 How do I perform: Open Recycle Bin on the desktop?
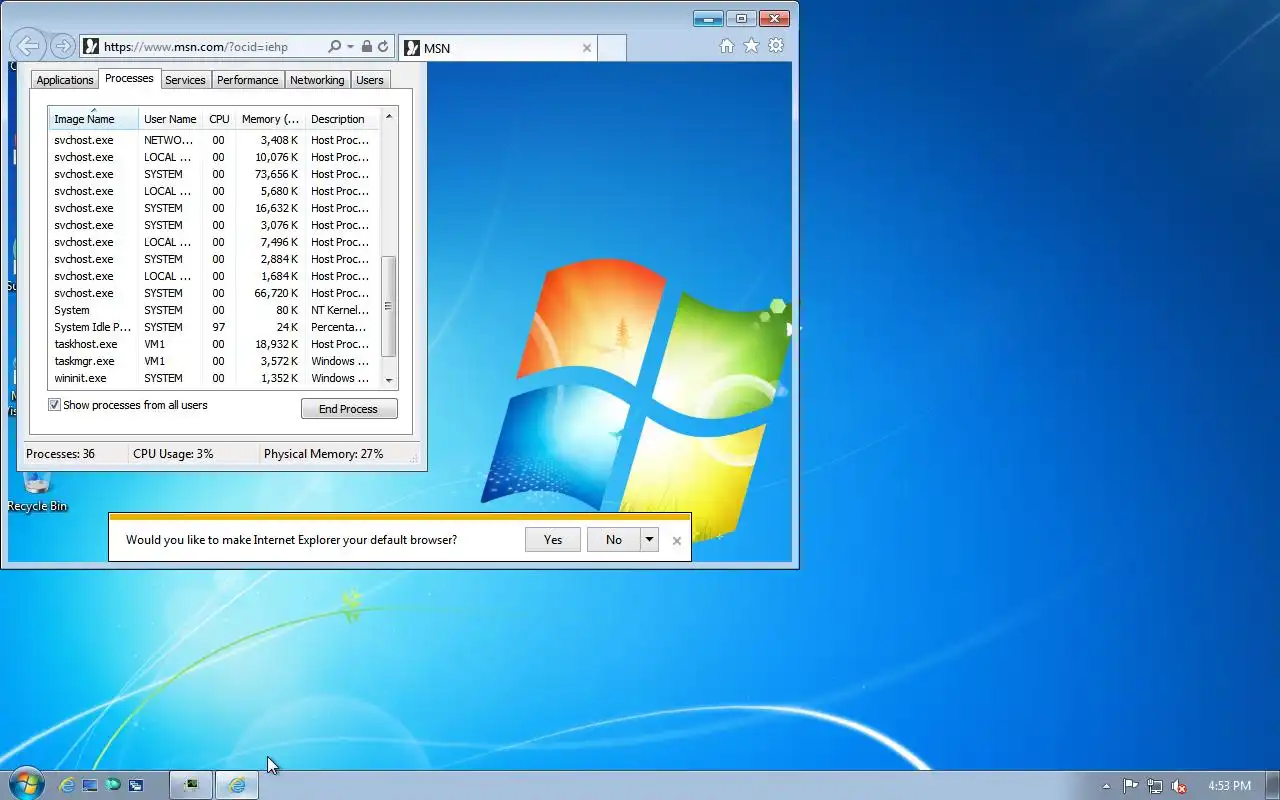37,490
